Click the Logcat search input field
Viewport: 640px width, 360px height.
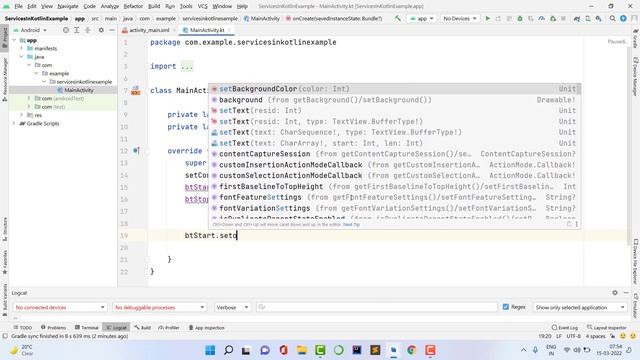[377, 307]
